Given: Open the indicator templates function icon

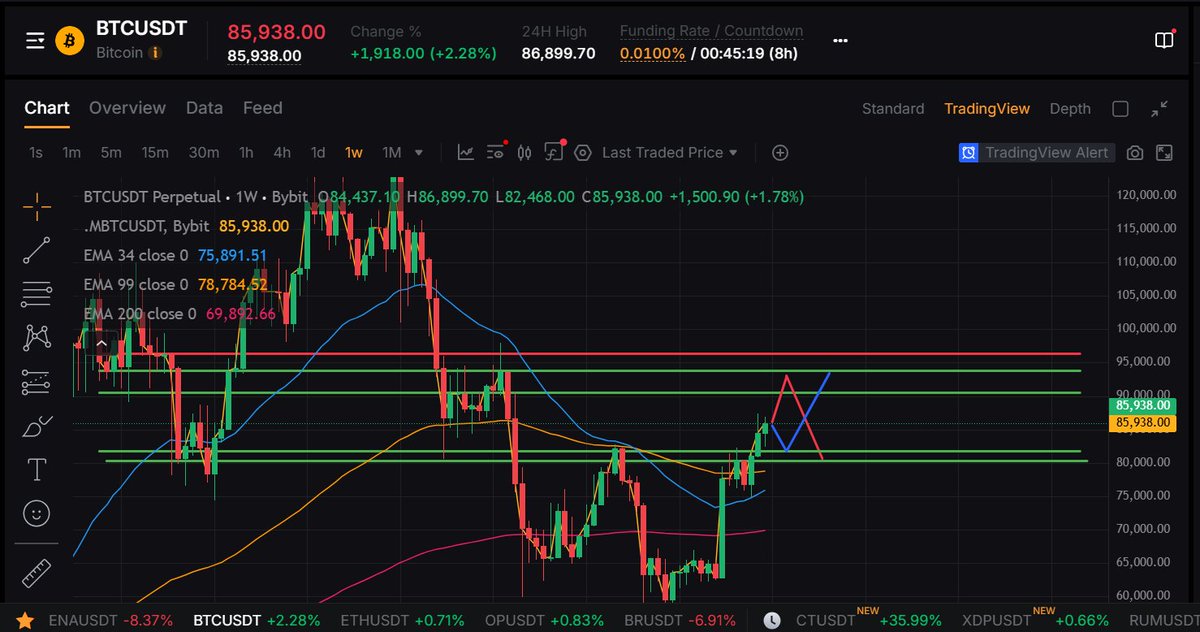Looking at the screenshot, I should click(x=555, y=152).
